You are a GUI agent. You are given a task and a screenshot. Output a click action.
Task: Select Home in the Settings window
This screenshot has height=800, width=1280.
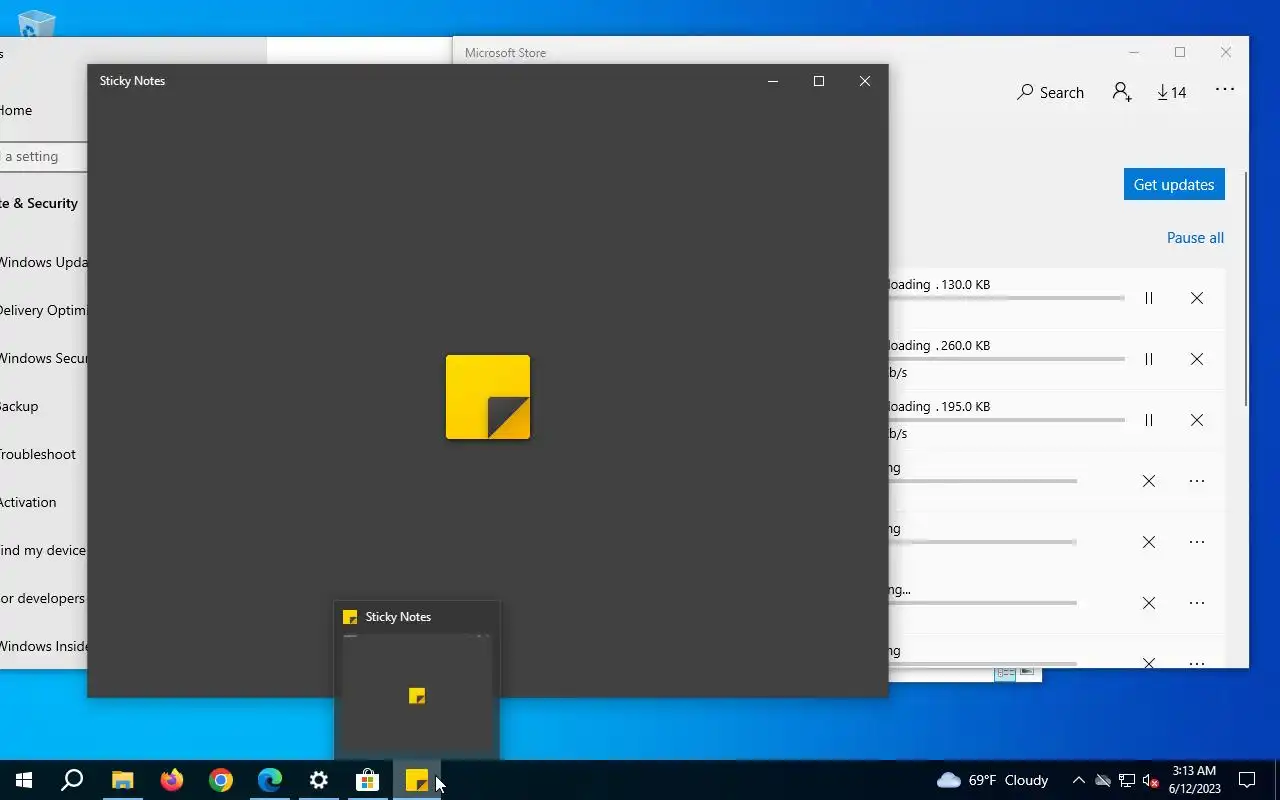click(16, 110)
